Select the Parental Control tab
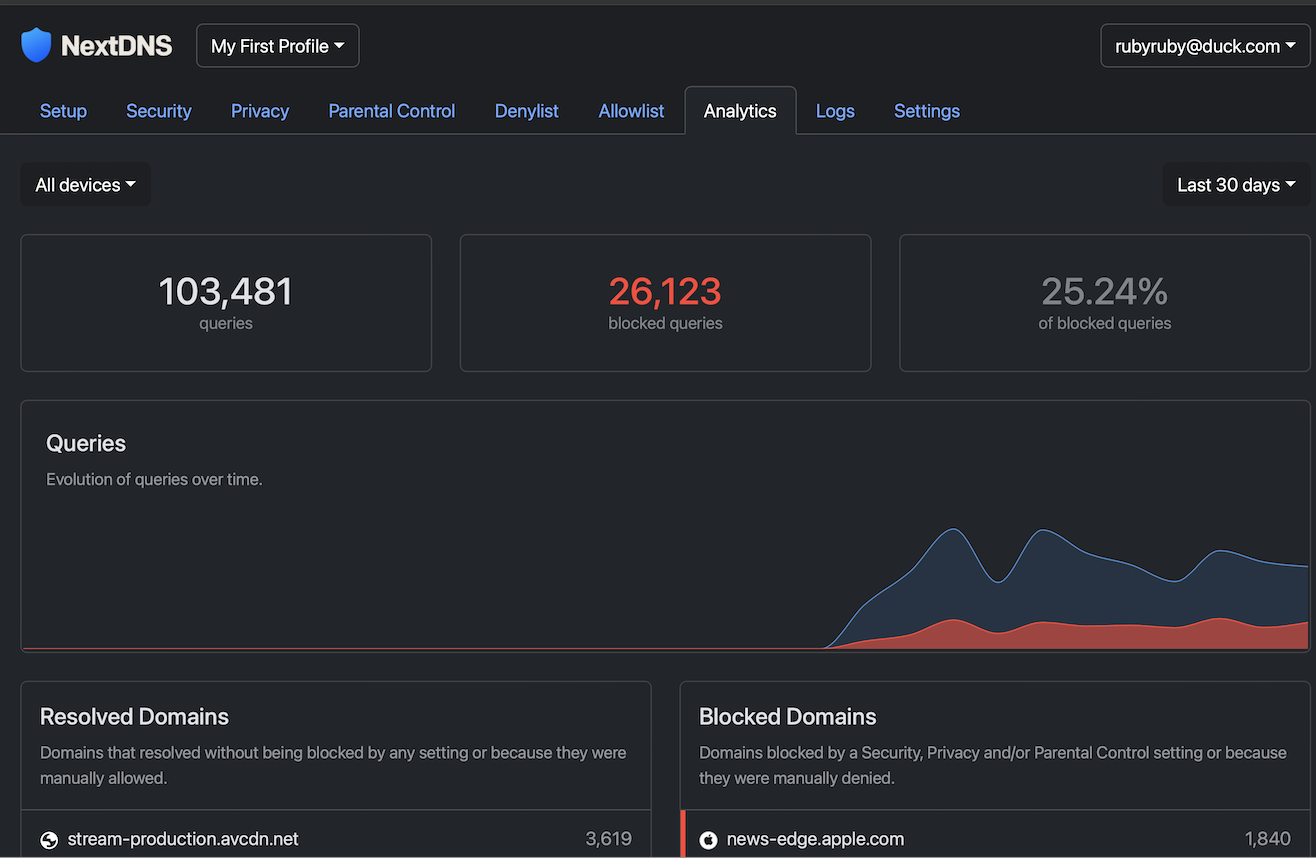The width and height of the screenshot is (1316, 858). 392,111
